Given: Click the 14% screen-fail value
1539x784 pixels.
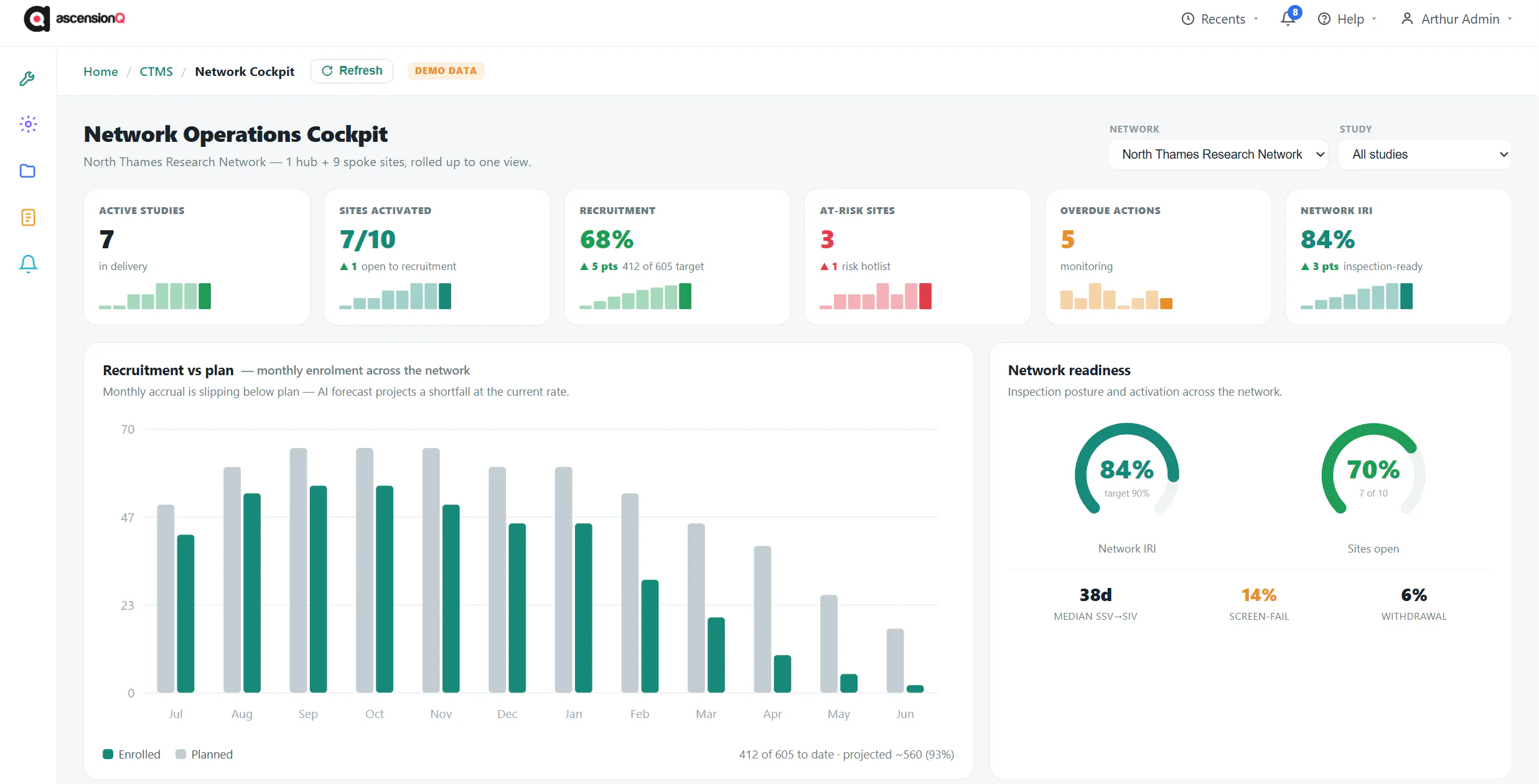Looking at the screenshot, I should coord(1259,595).
